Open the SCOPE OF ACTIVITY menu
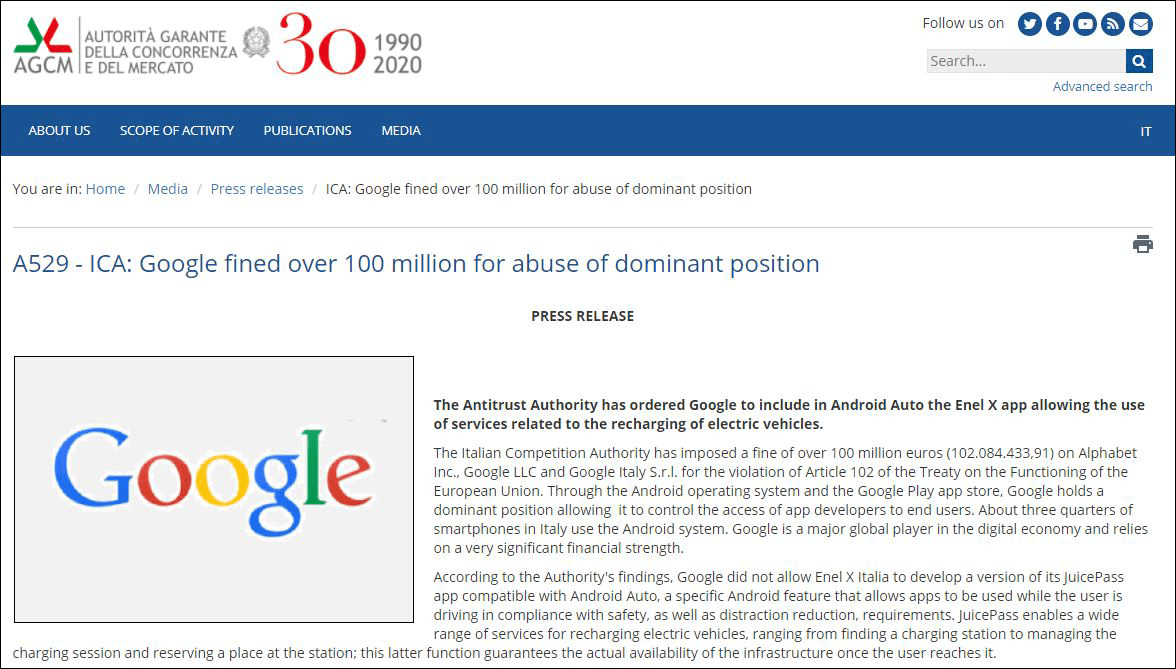The height and width of the screenshot is (669, 1176). pyautogui.click(x=177, y=131)
